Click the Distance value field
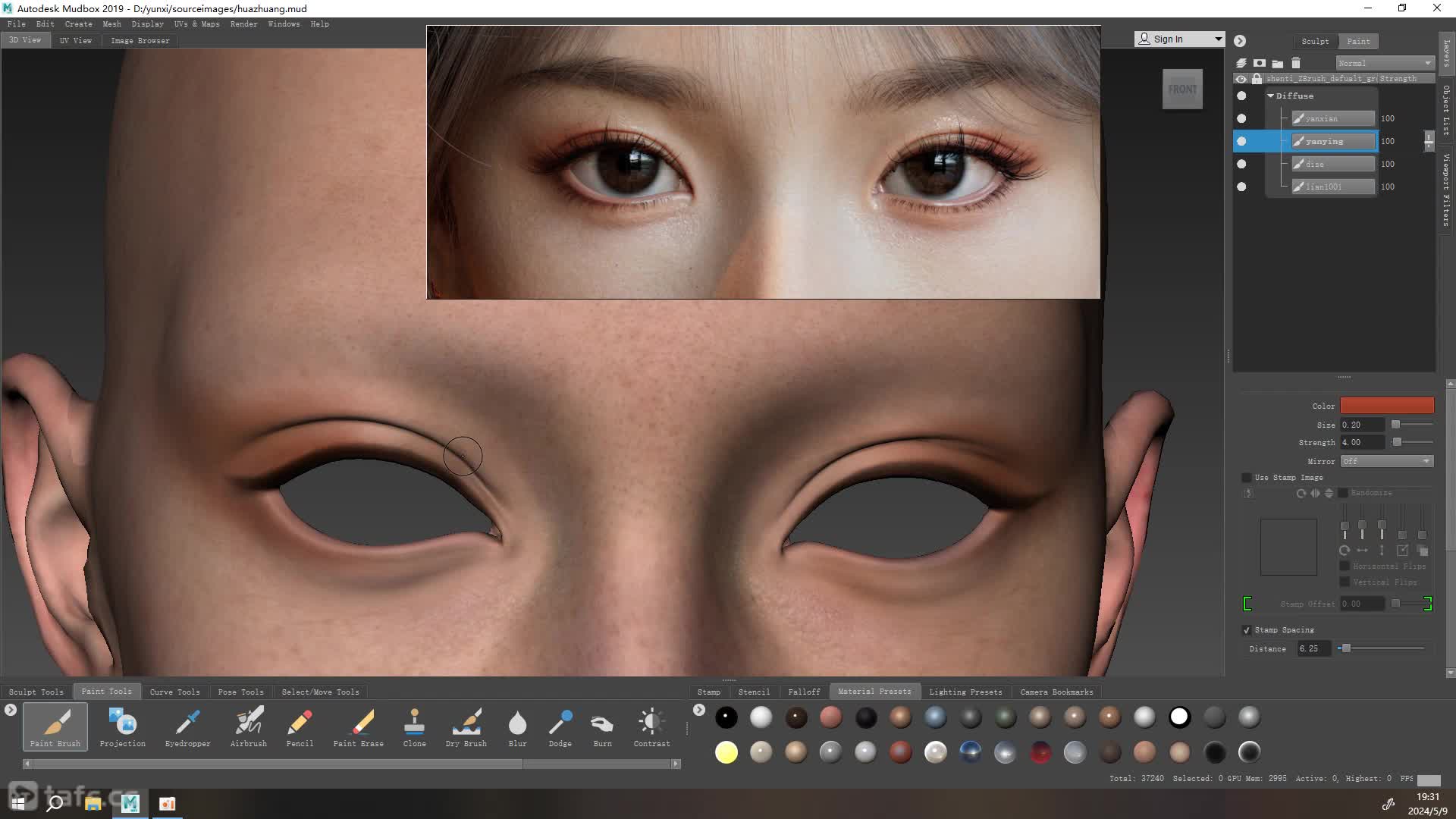The width and height of the screenshot is (1456, 819). click(x=1313, y=648)
